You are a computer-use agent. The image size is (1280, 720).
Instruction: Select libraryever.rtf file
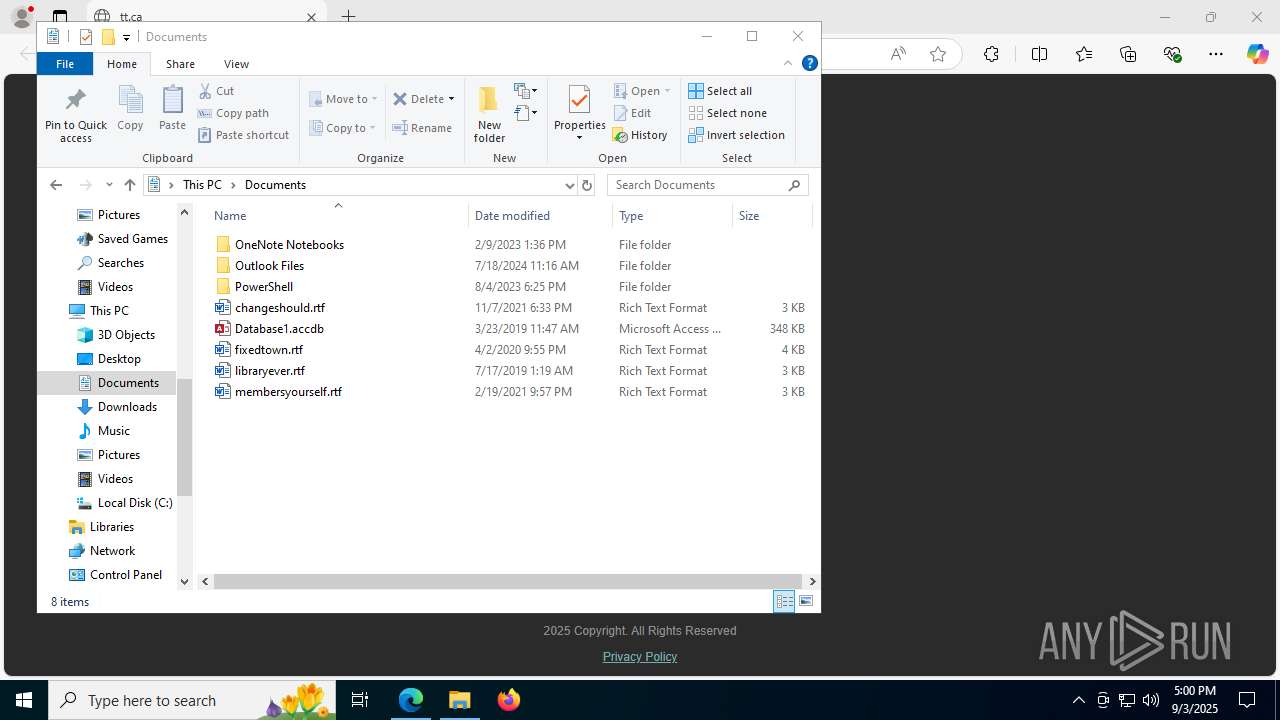pos(269,370)
